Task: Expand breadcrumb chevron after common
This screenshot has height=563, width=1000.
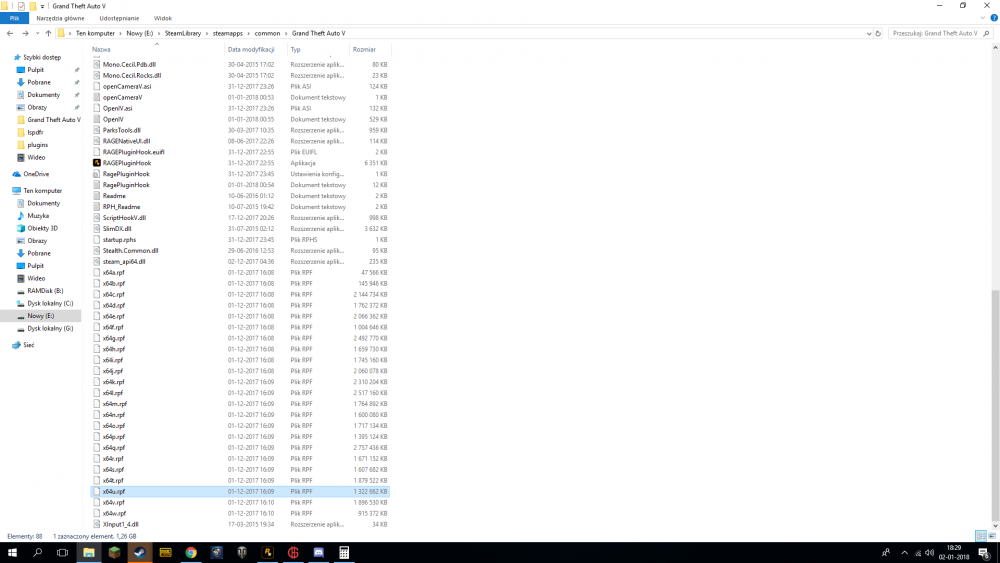Action: (286, 33)
